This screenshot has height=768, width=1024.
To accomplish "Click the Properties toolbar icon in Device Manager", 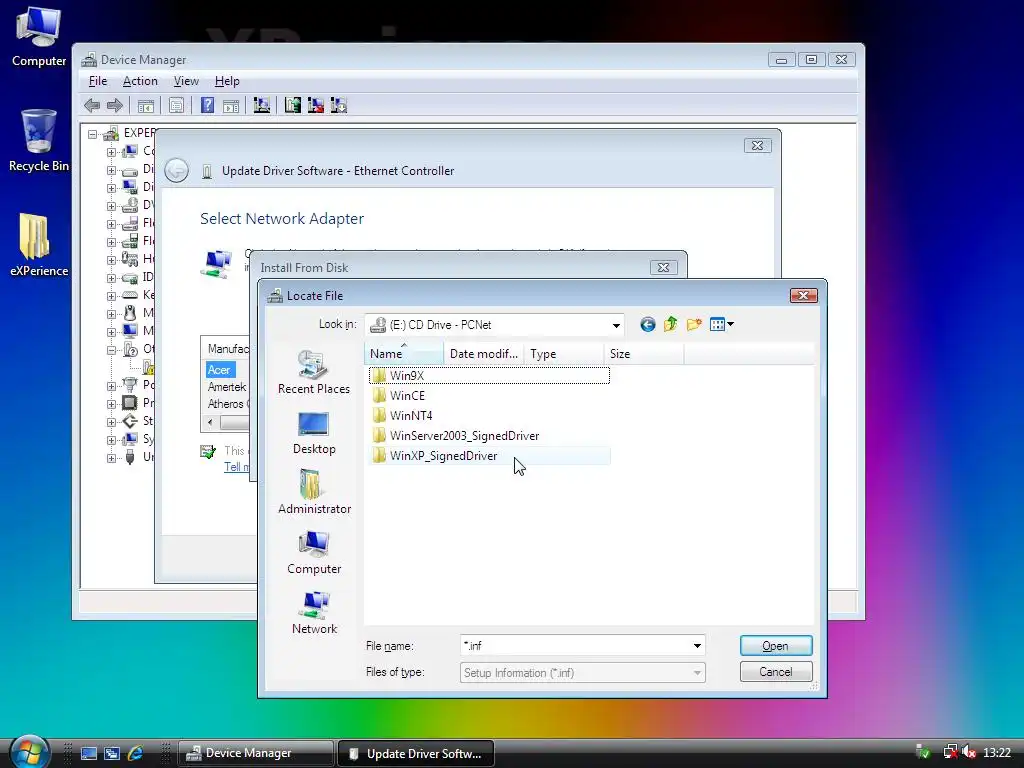I will [x=176, y=105].
